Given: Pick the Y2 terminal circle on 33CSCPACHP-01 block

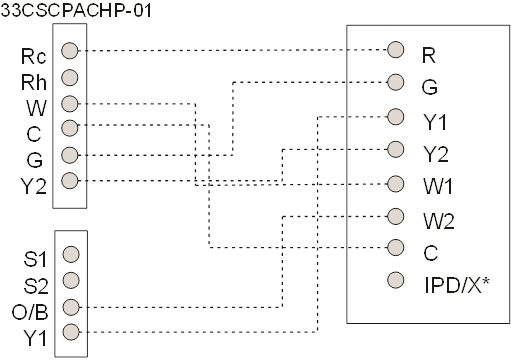Looking at the screenshot, I should (70, 181).
